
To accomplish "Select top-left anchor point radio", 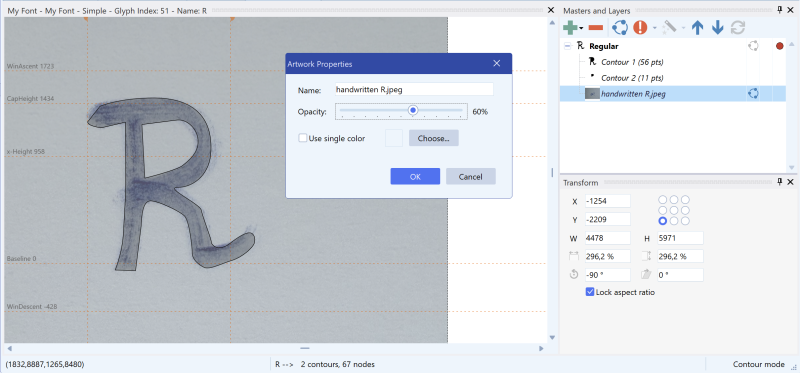I will (663, 200).
